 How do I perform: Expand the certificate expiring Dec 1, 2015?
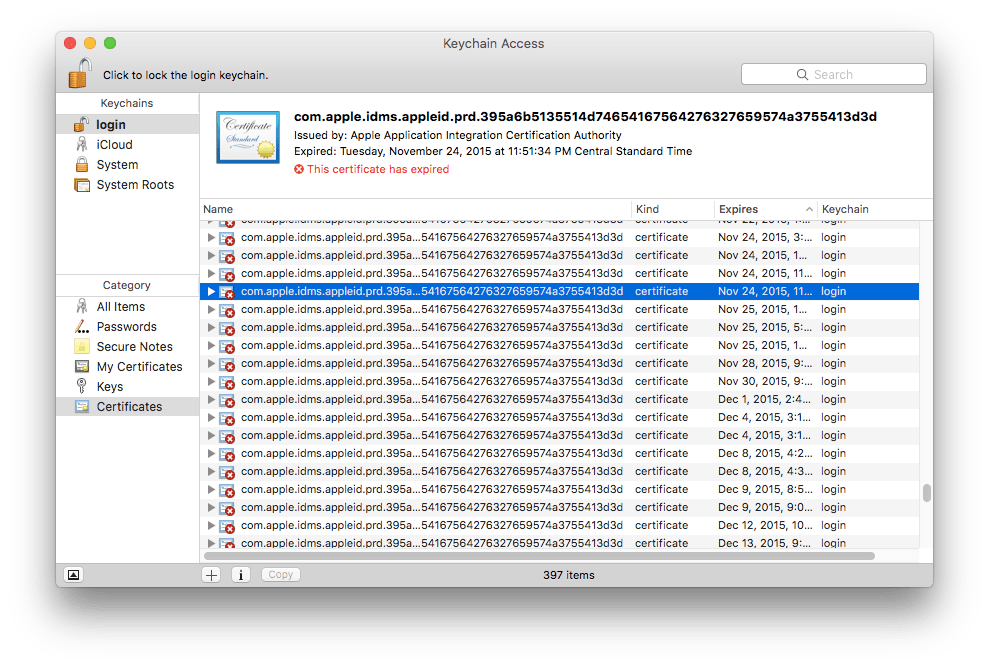click(x=211, y=399)
